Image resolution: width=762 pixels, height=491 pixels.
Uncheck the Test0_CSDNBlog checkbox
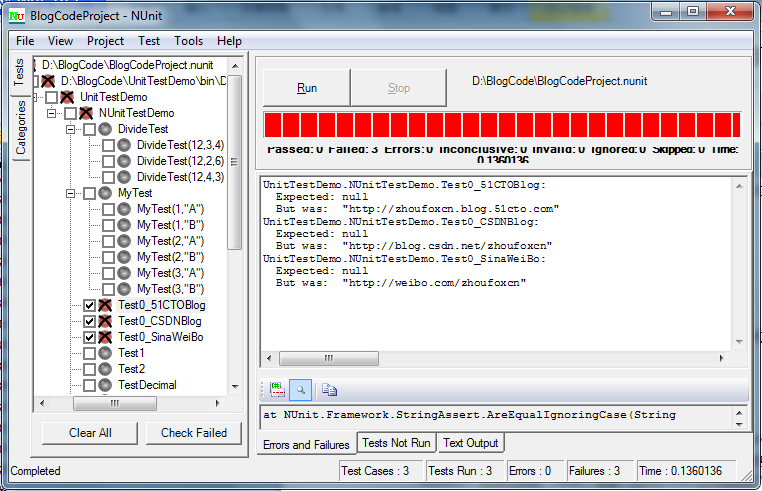pyautogui.click(x=89, y=322)
